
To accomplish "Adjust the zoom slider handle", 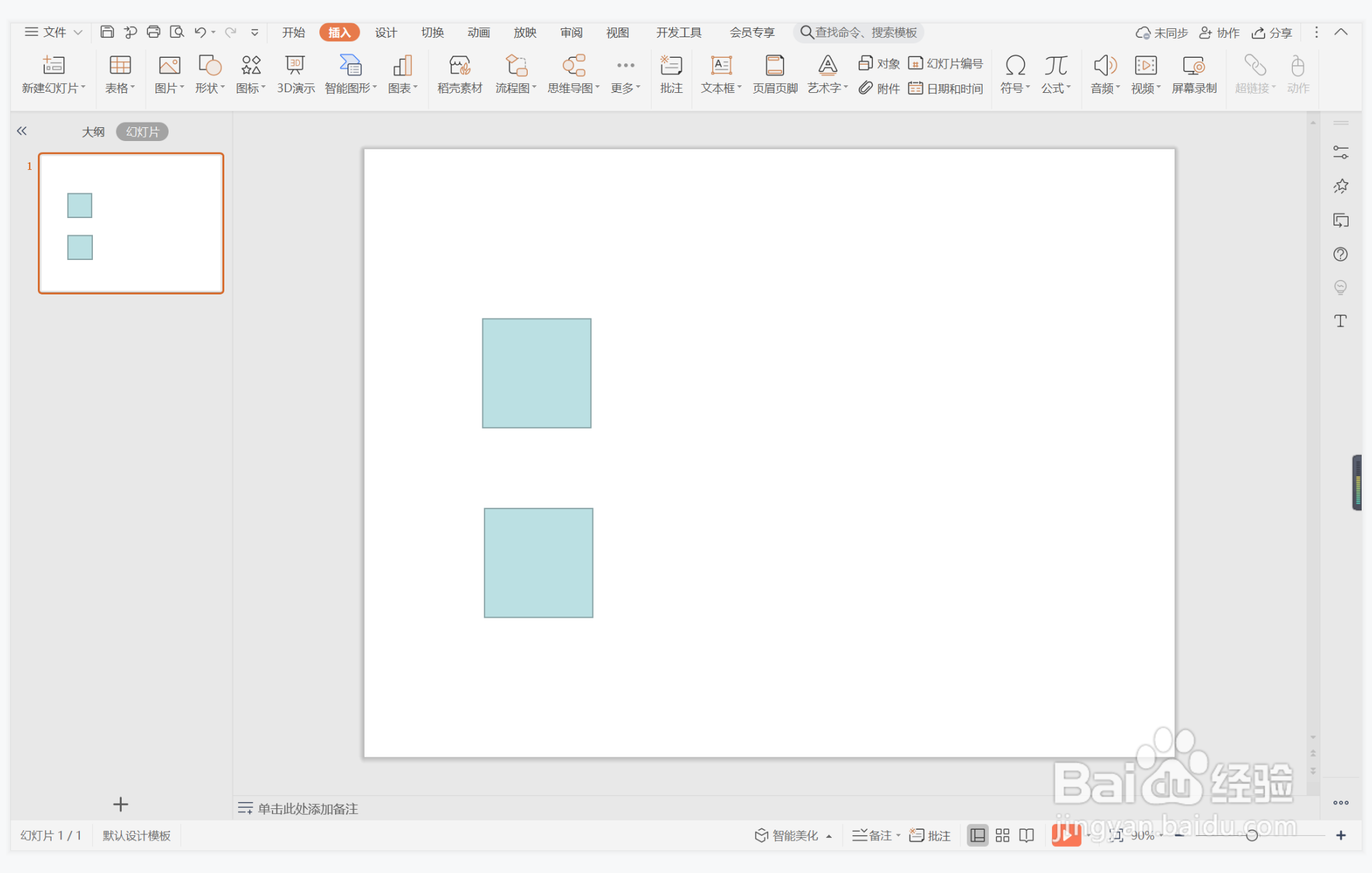I will click(1252, 835).
